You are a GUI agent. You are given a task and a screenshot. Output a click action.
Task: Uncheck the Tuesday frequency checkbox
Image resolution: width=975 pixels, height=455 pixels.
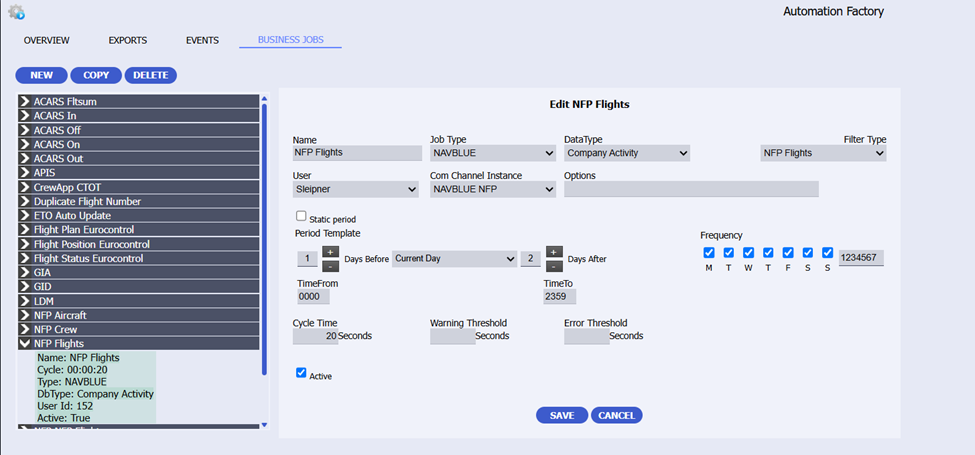click(729, 252)
